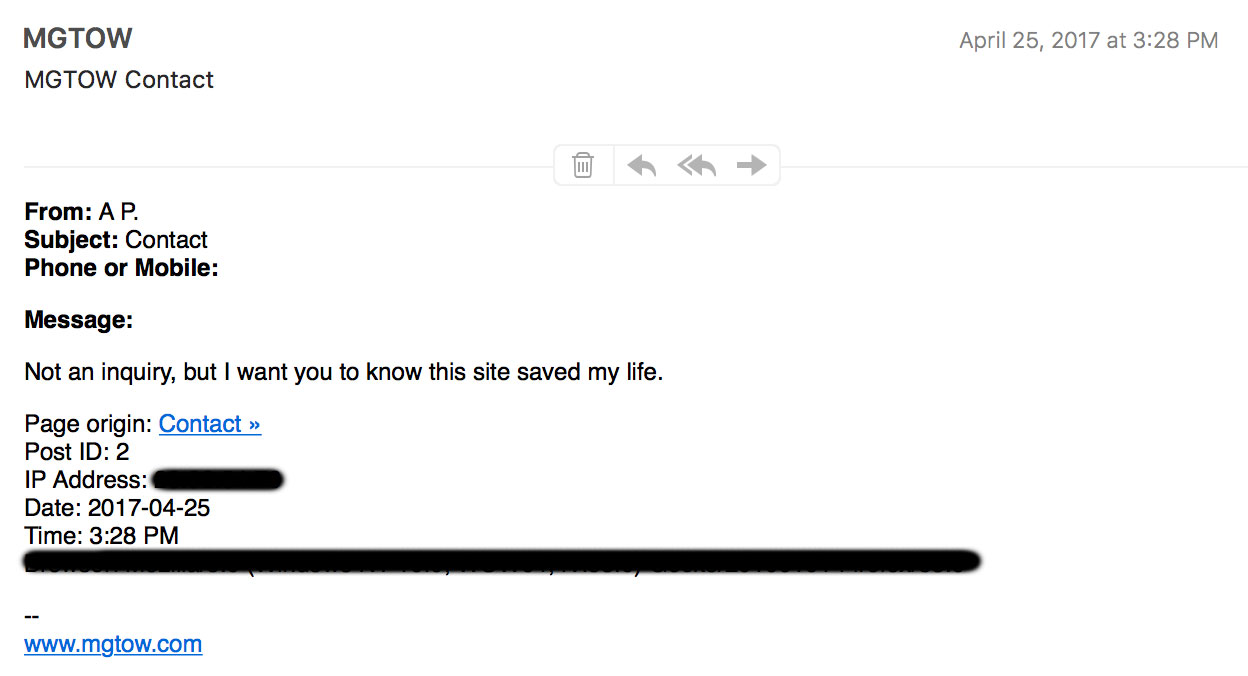This screenshot has height=676, width=1248.
Task: Click the redacted IP address bar
Action: (218, 480)
